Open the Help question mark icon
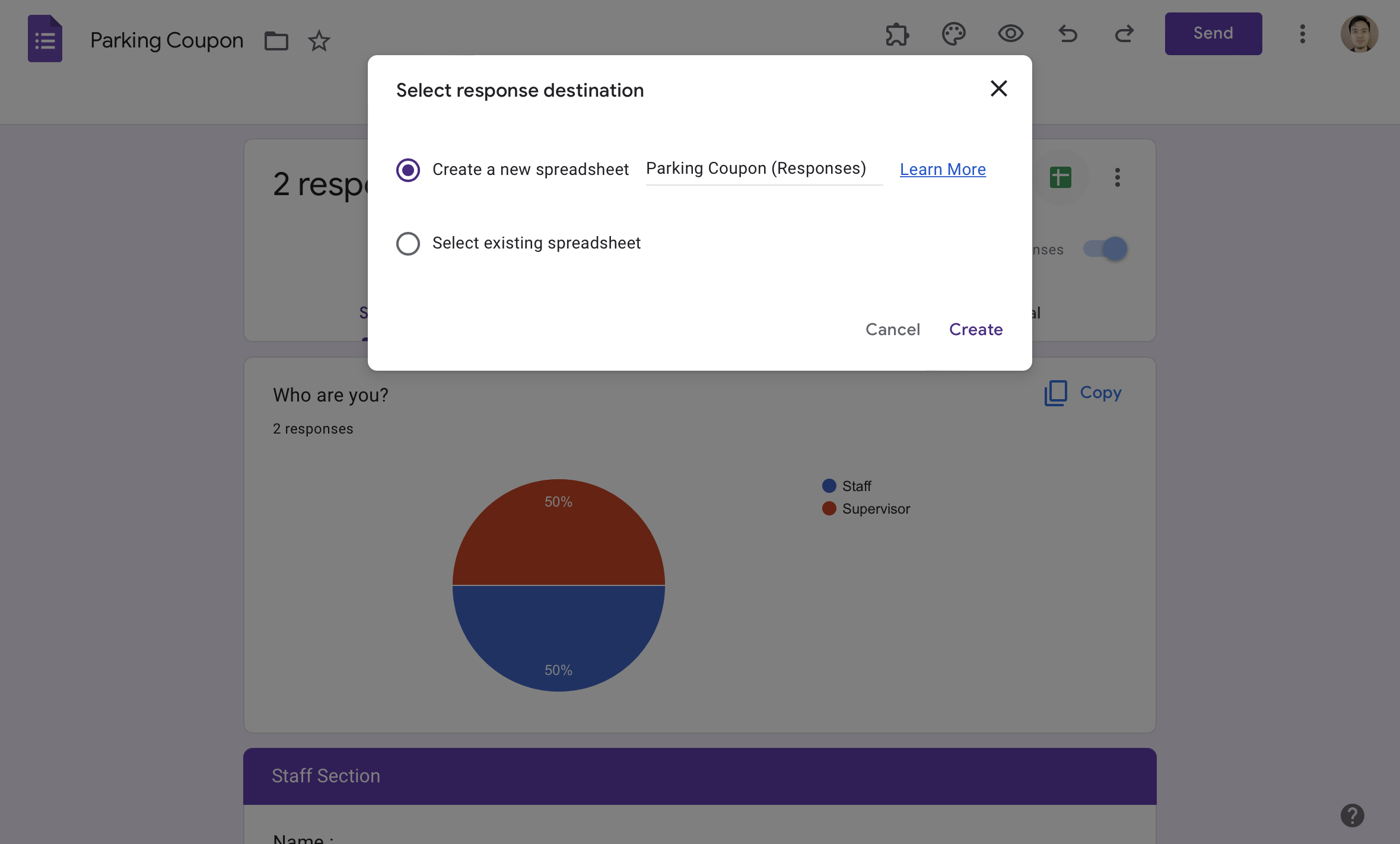This screenshot has width=1400, height=844. pos(1351,814)
